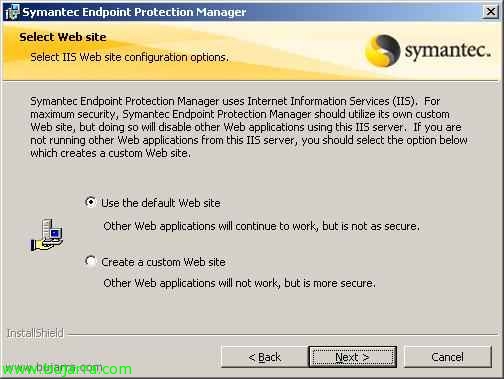Click the computer-in-hand network icon
Screen dimensions: 504x379
[x=47, y=235]
